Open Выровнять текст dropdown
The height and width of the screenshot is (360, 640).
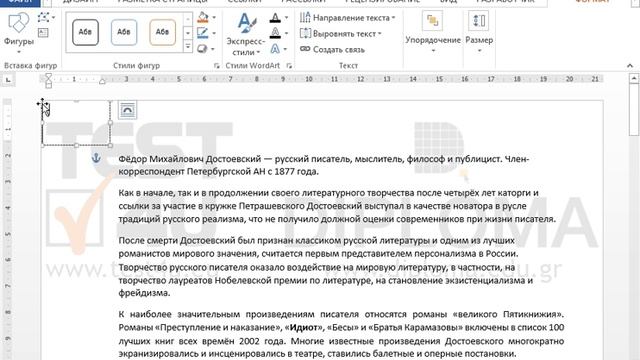click(340, 33)
